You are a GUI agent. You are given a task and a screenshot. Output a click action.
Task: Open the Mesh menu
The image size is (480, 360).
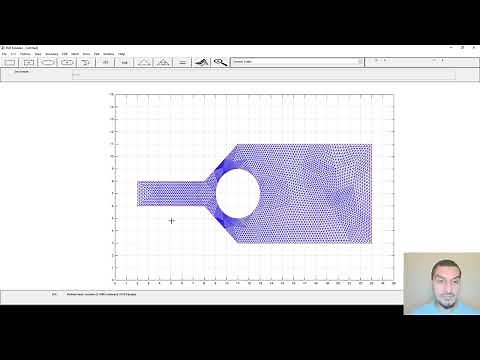point(75,54)
